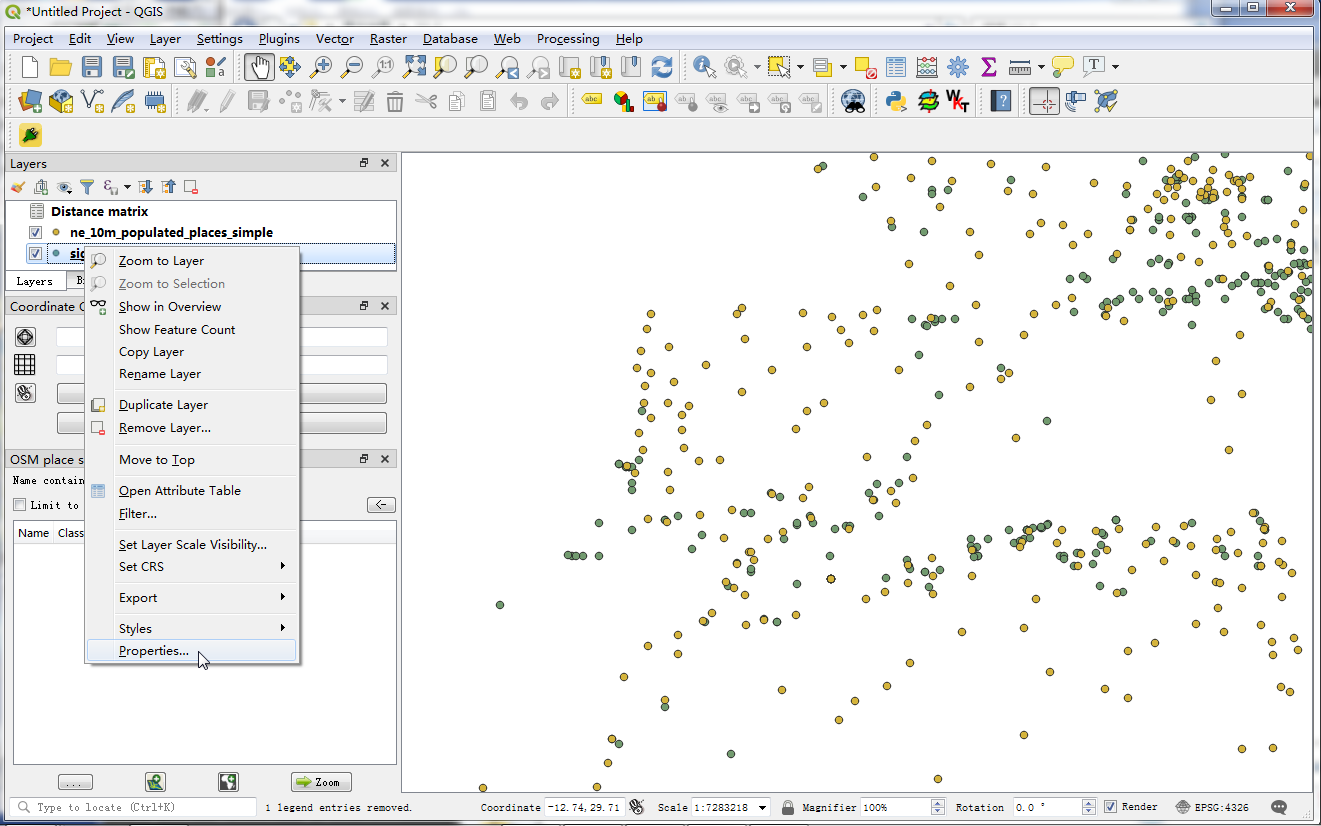This screenshot has height=826, width=1321.
Task: Increase Magnifier value with up arrow
Action: click(x=937, y=803)
